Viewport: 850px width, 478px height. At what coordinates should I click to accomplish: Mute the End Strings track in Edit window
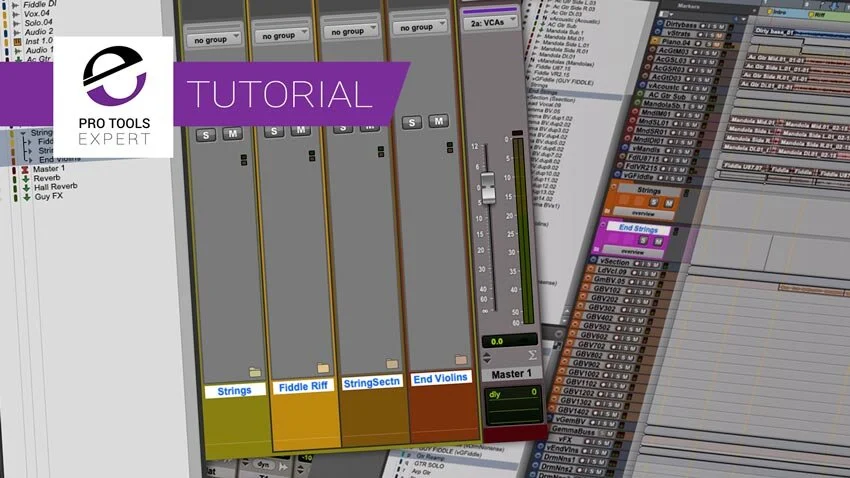point(658,241)
